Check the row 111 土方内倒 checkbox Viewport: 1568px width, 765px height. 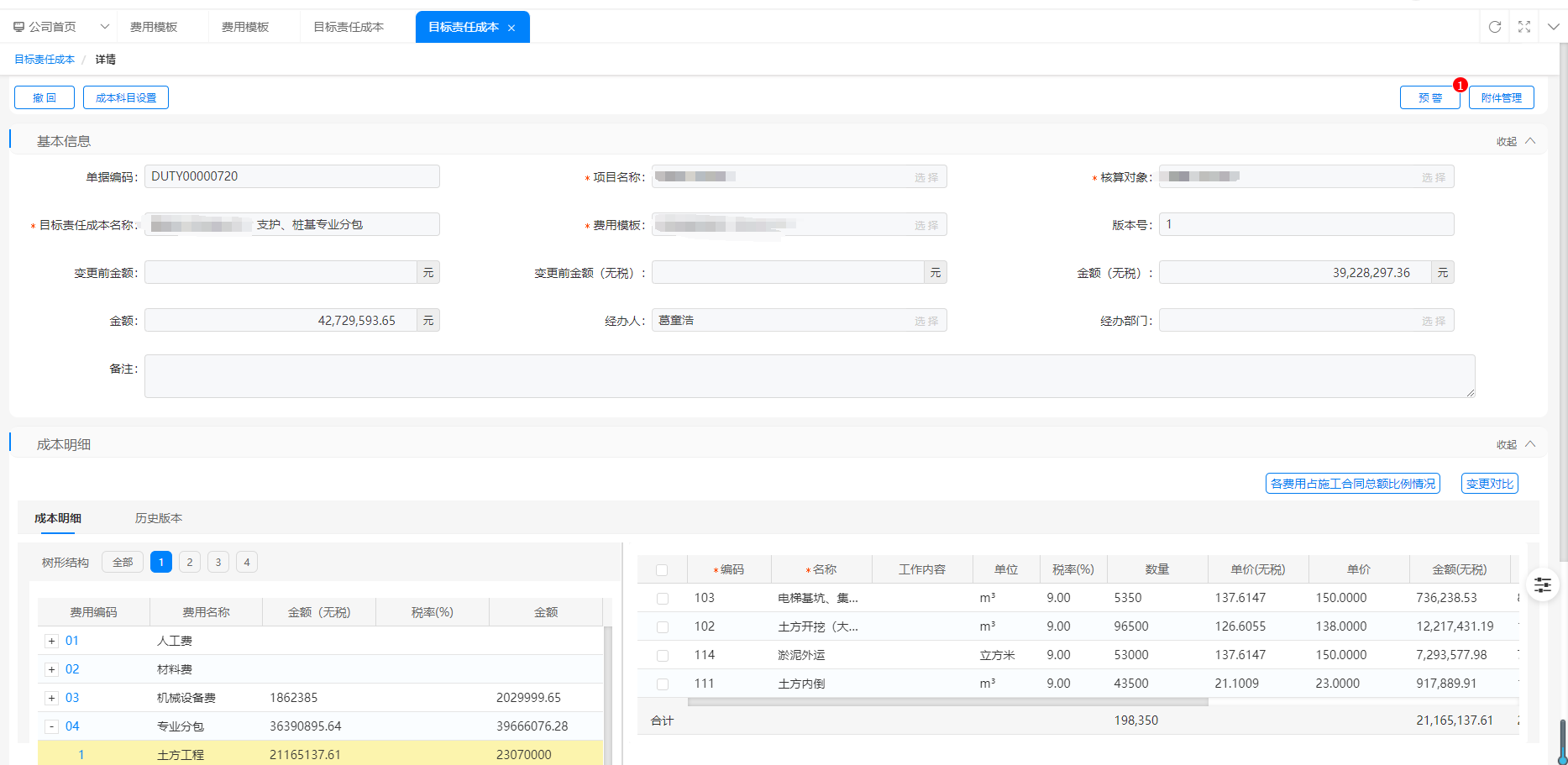pos(662,684)
